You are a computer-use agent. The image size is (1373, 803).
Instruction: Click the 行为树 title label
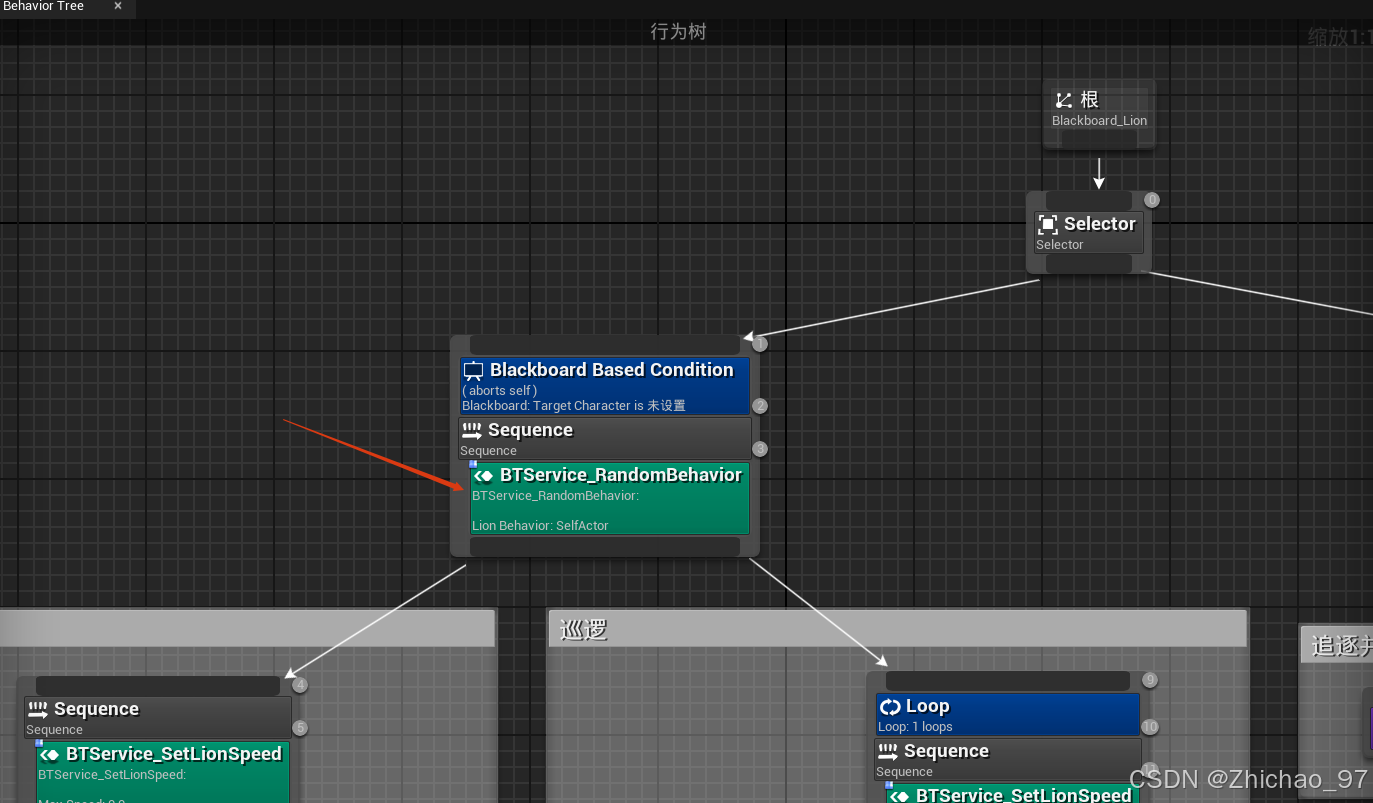pyautogui.click(x=679, y=32)
